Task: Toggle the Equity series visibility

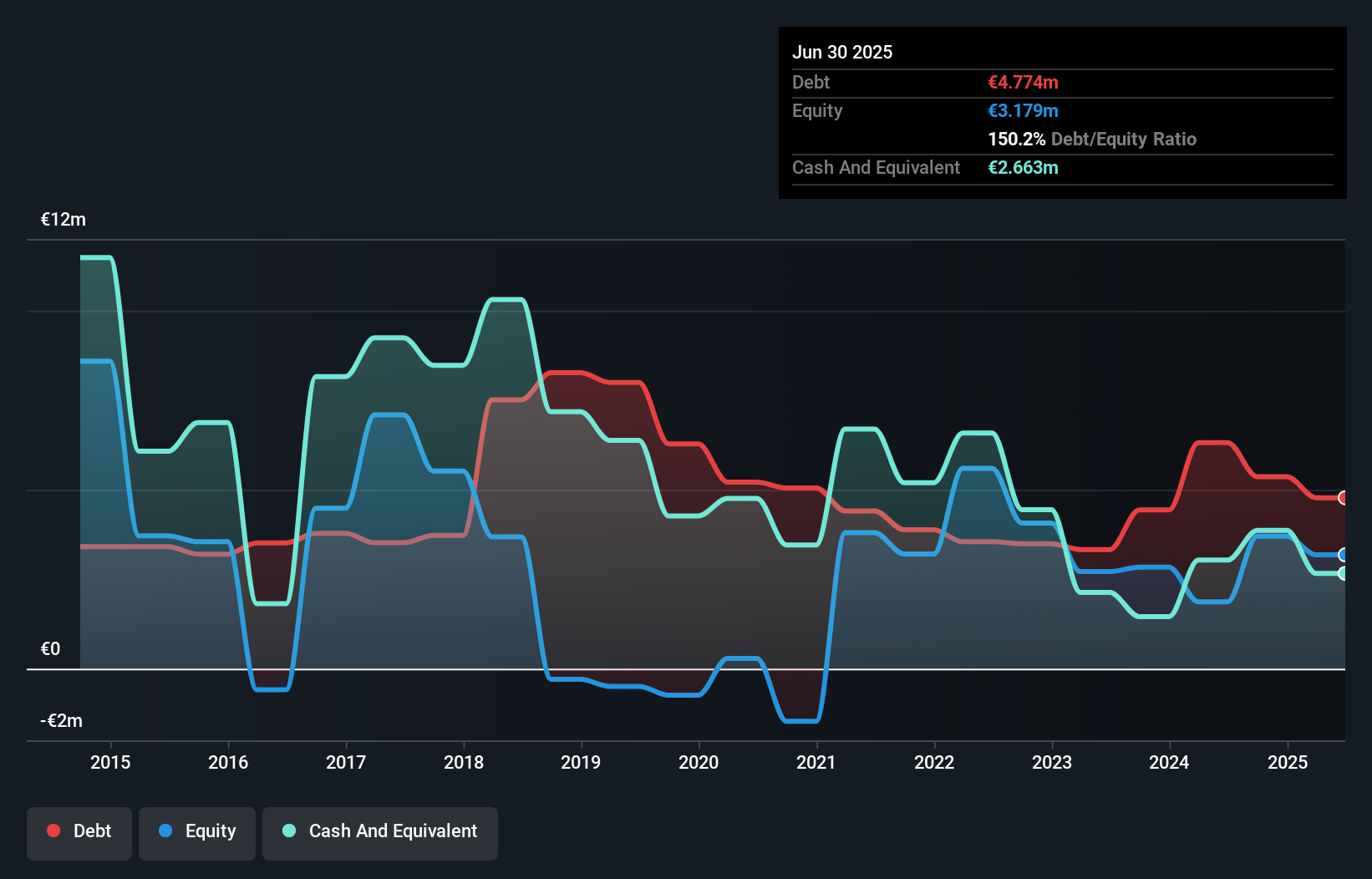Action: pyautogui.click(x=197, y=832)
